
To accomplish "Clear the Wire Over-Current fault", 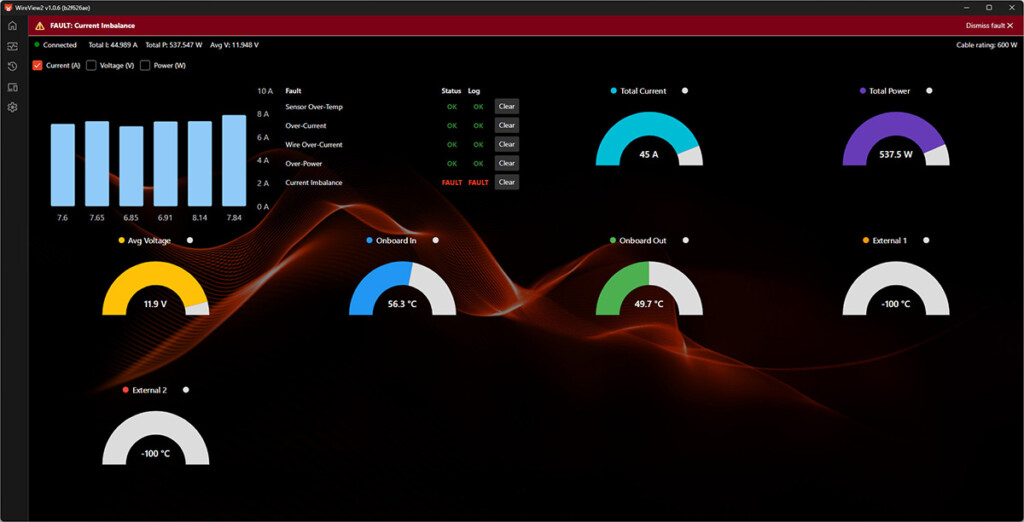I will point(507,144).
